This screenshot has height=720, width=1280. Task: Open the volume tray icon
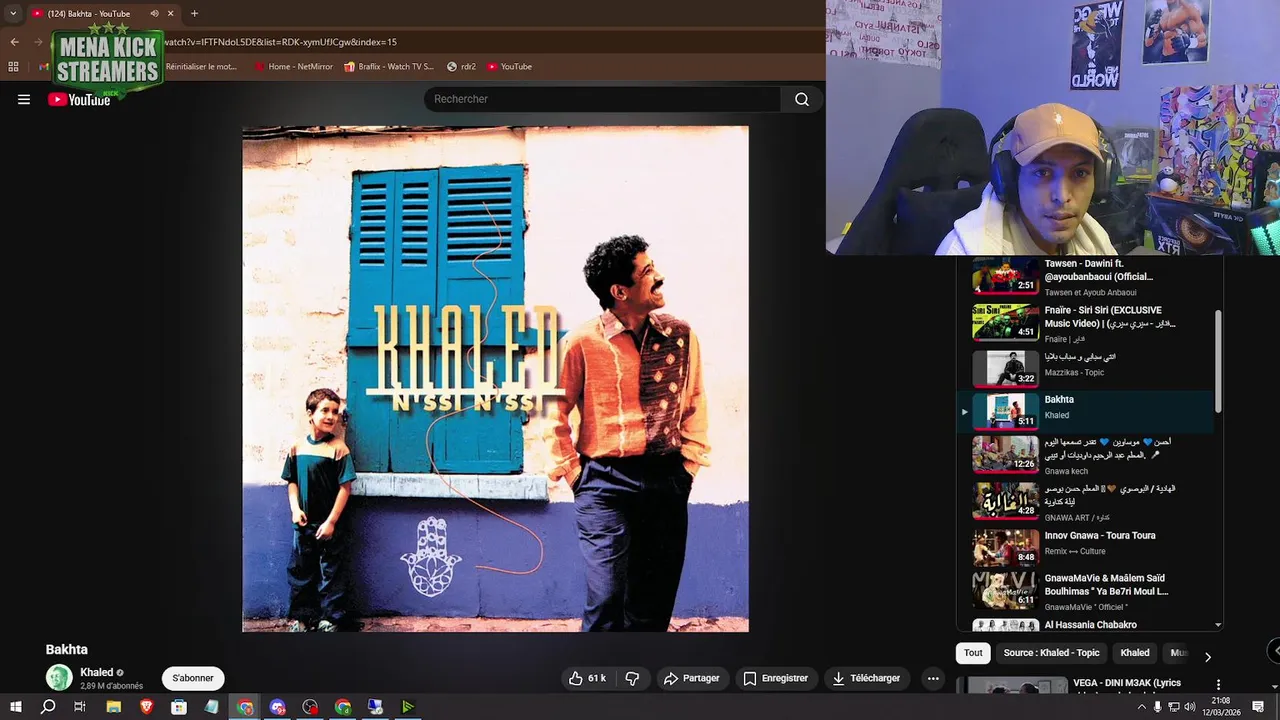pos(1190,707)
